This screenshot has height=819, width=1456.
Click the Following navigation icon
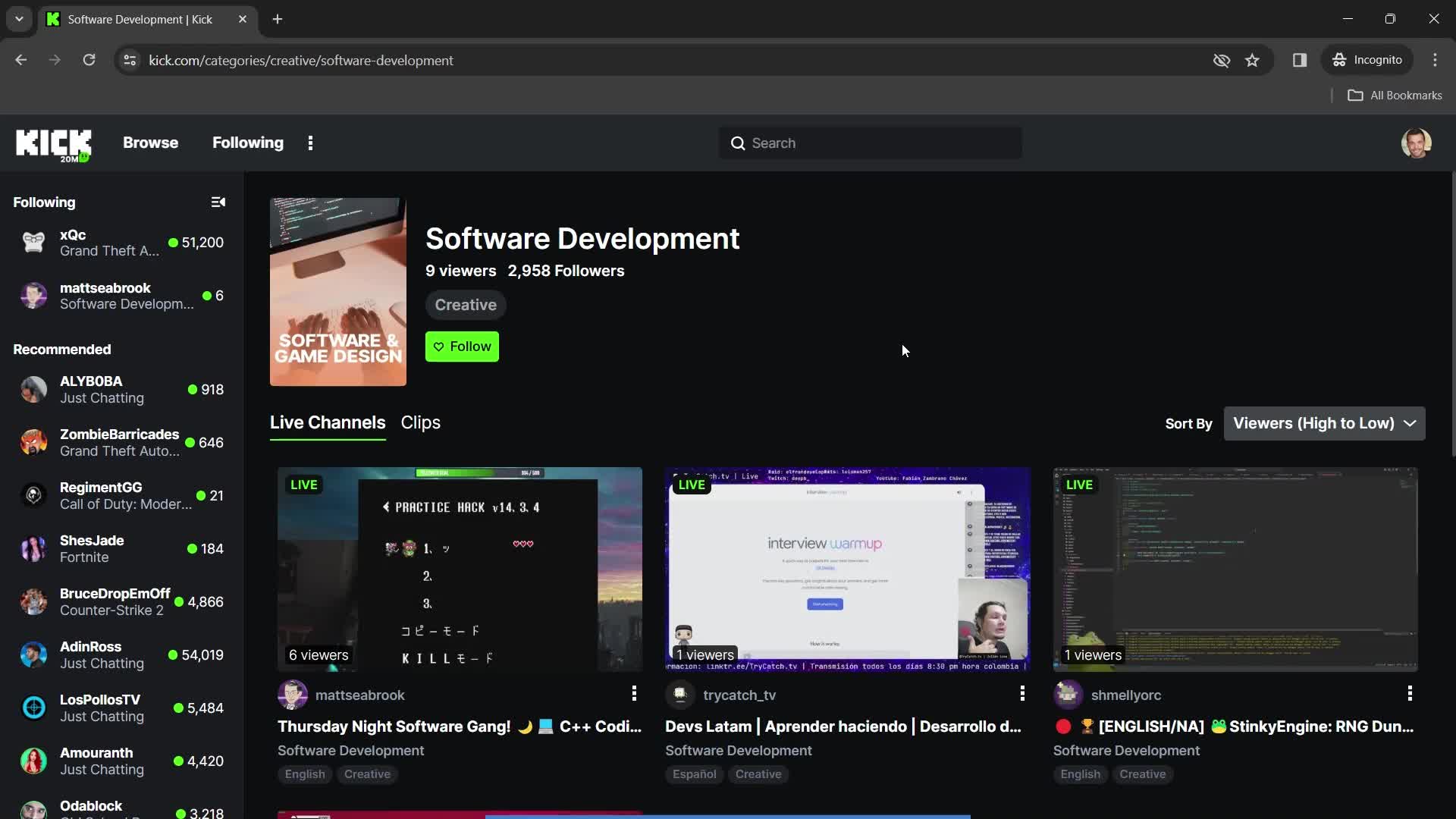[x=248, y=143]
